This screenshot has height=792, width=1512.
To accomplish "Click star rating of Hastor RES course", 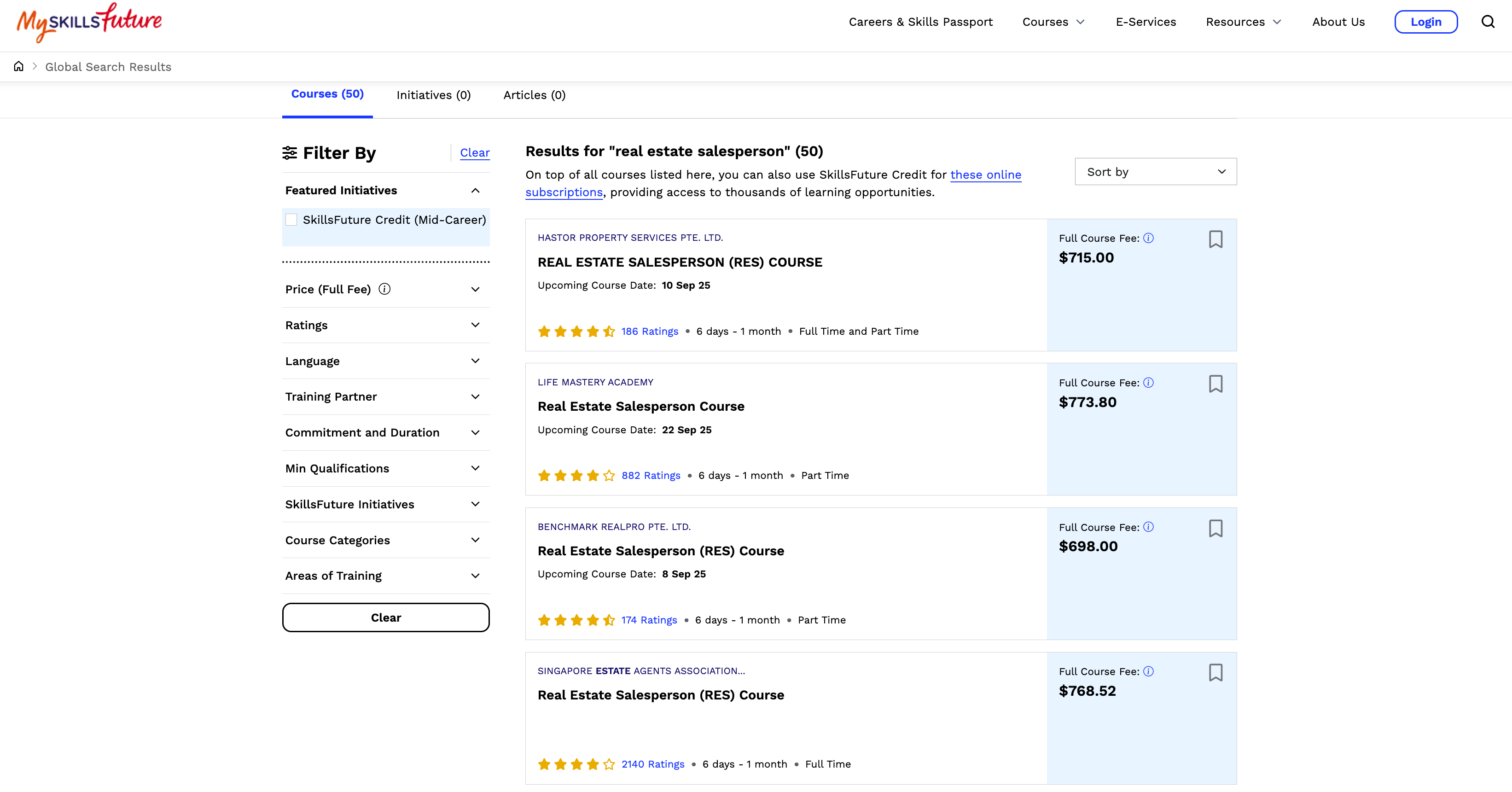I will click(x=576, y=332).
